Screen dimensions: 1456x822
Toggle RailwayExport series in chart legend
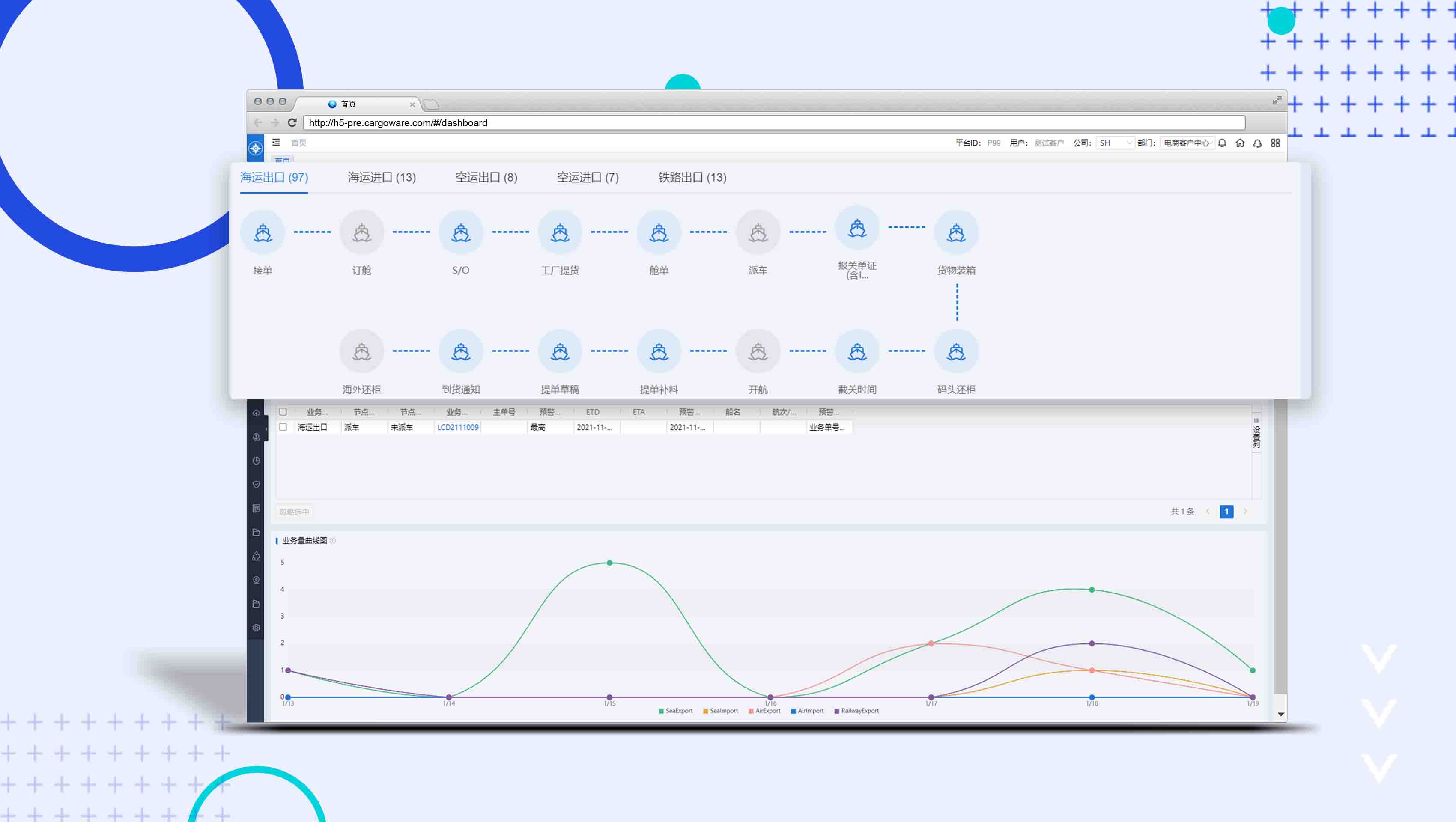(x=856, y=711)
